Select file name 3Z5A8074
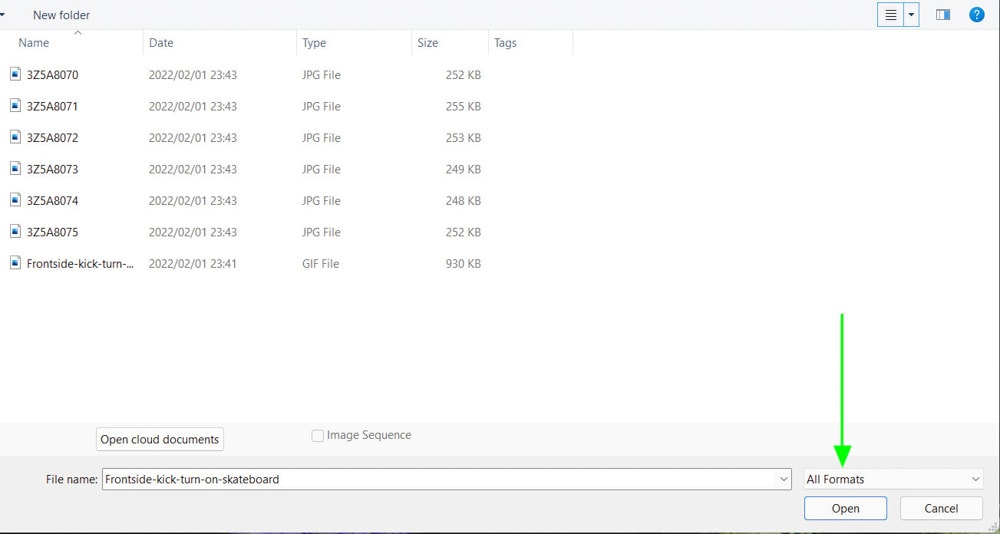 coord(52,200)
